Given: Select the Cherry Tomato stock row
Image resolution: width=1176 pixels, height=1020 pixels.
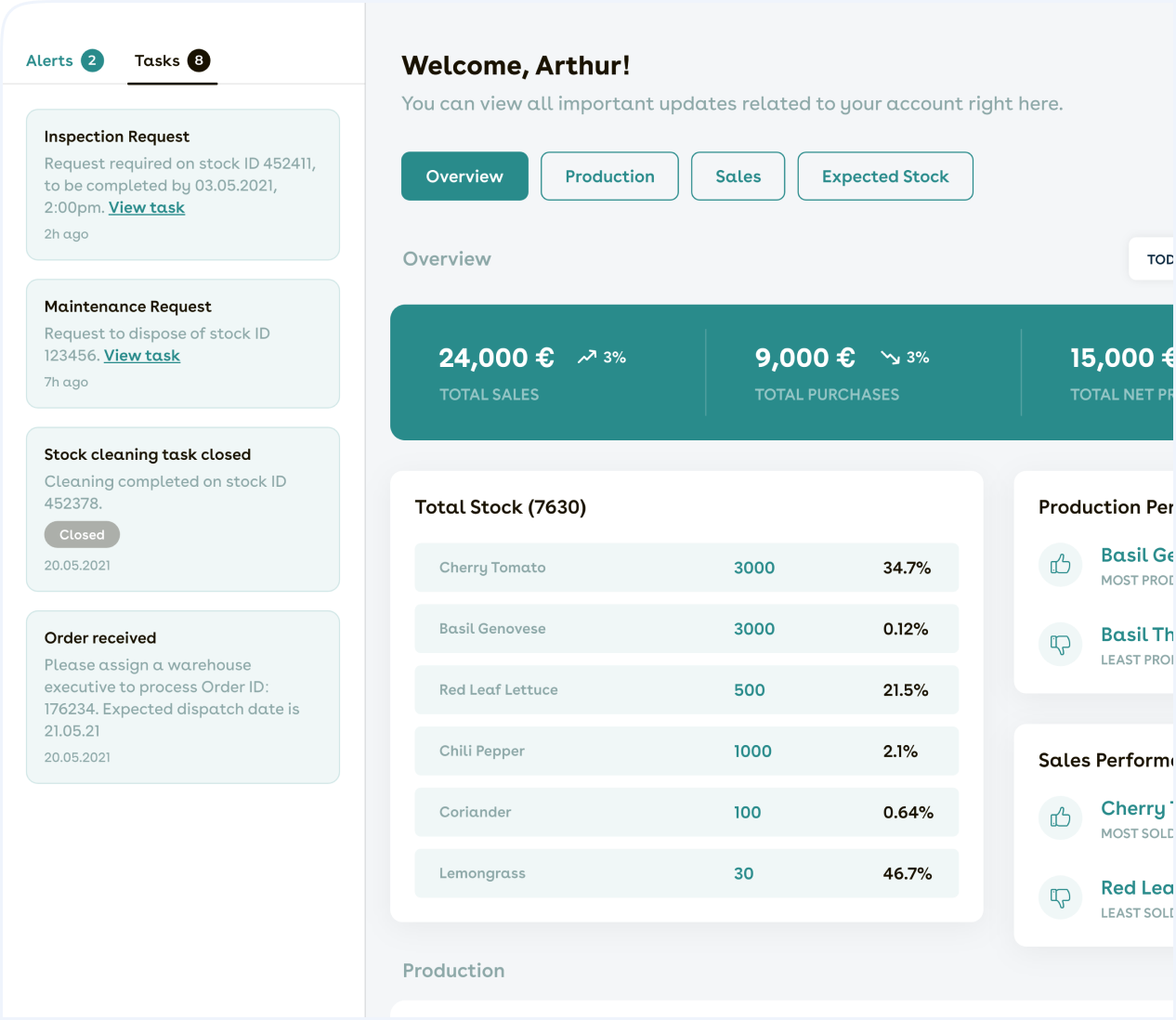Looking at the screenshot, I should [686, 568].
